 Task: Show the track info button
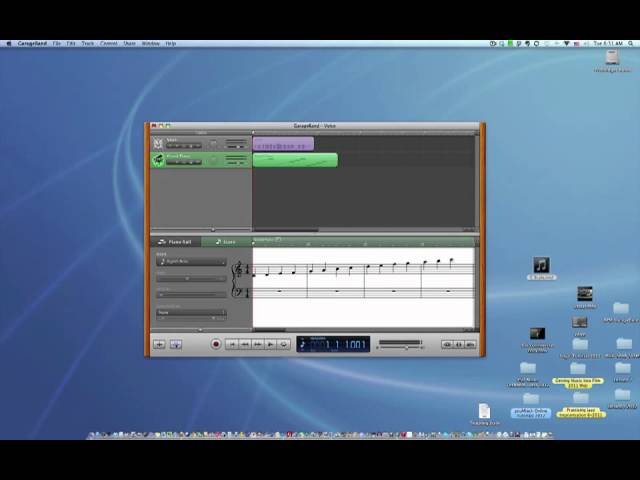coord(459,344)
